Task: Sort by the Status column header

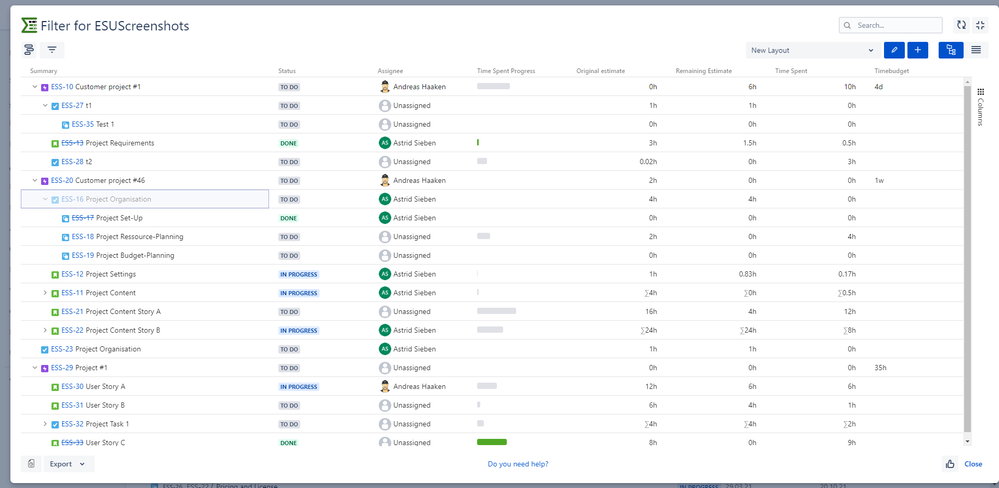Action: (x=287, y=71)
